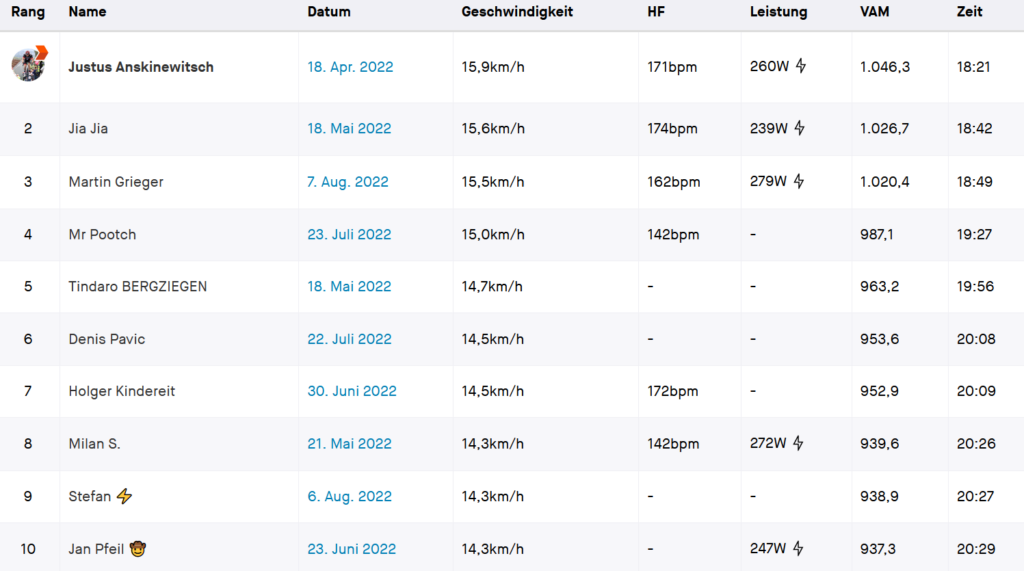Open the 18. Apr. 2022 activity link
The image size is (1024, 571).
pyautogui.click(x=350, y=67)
